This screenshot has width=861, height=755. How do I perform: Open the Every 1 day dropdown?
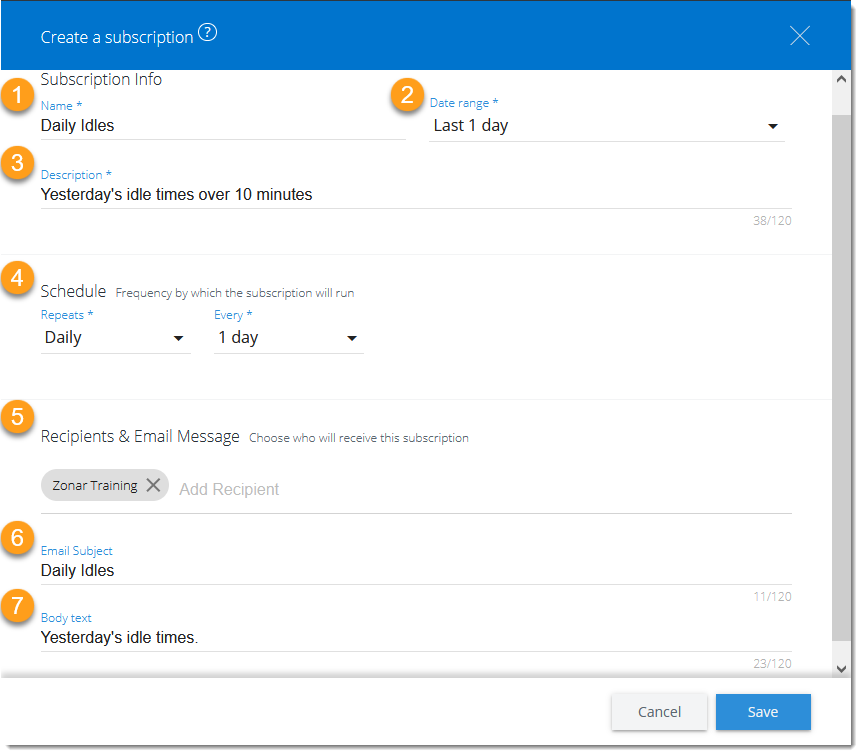[288, 338]
